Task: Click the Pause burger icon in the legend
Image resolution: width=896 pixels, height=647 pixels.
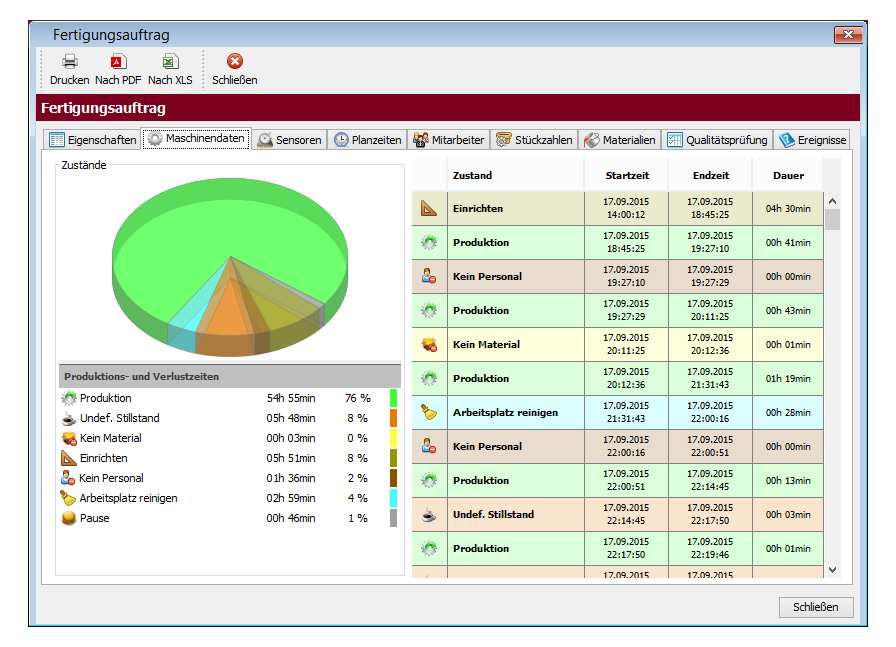Action: tap(69, 518)
